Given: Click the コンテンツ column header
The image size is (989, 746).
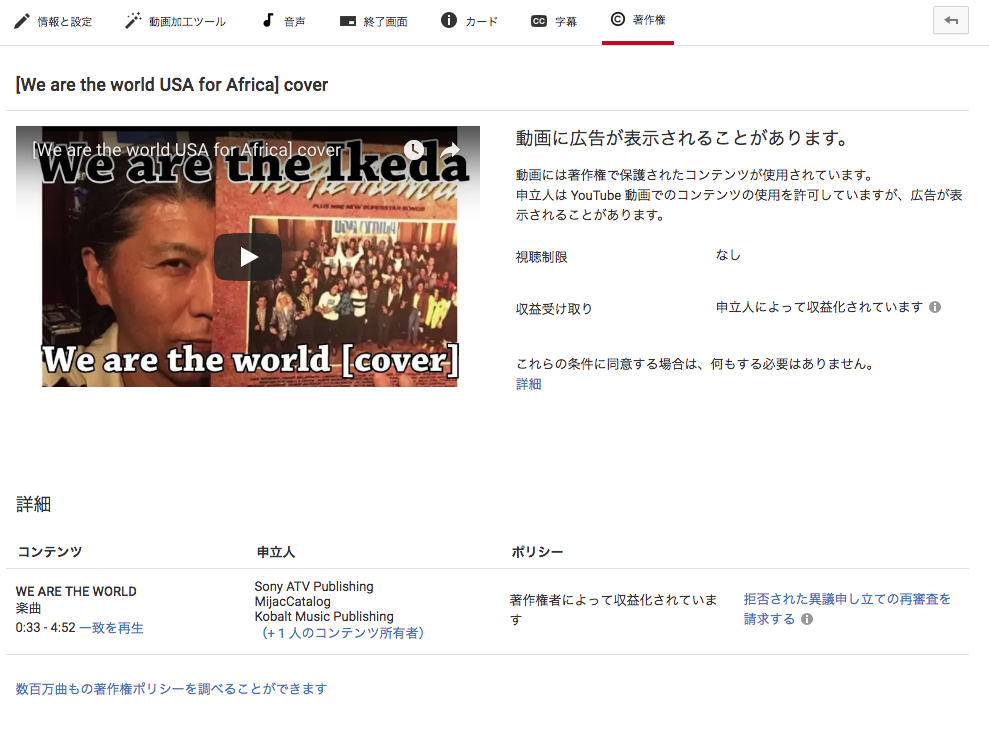Looking at the screenshot, I should pyautogui.click(x=50, y=552).
